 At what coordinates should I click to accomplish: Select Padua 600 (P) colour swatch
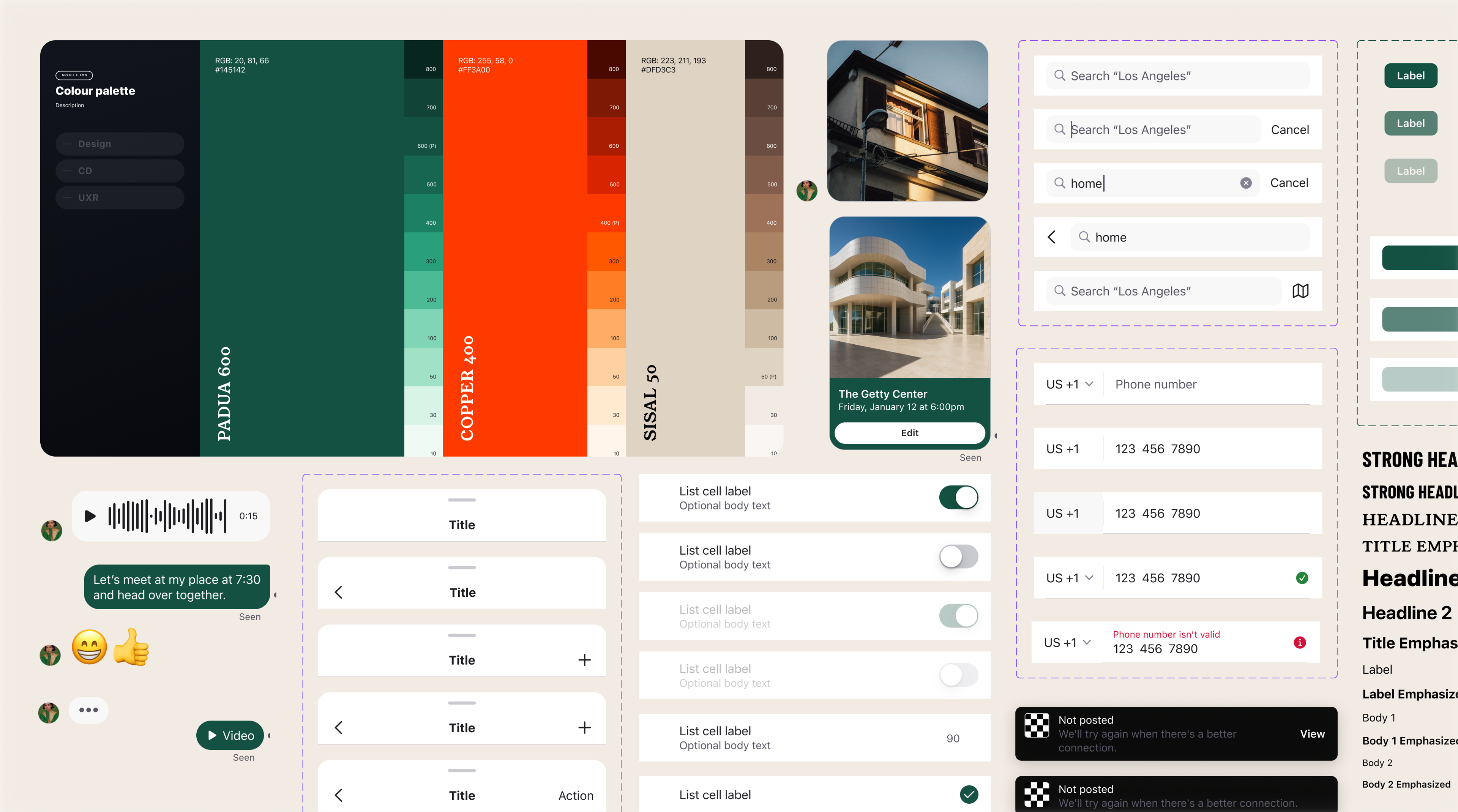coord(423,136)
